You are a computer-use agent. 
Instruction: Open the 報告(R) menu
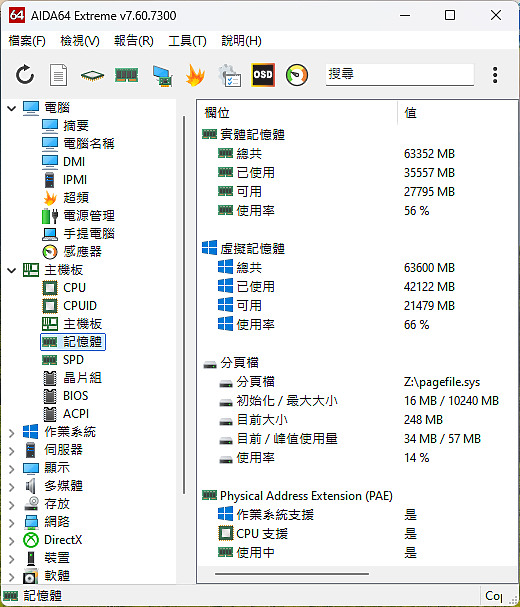134,40
